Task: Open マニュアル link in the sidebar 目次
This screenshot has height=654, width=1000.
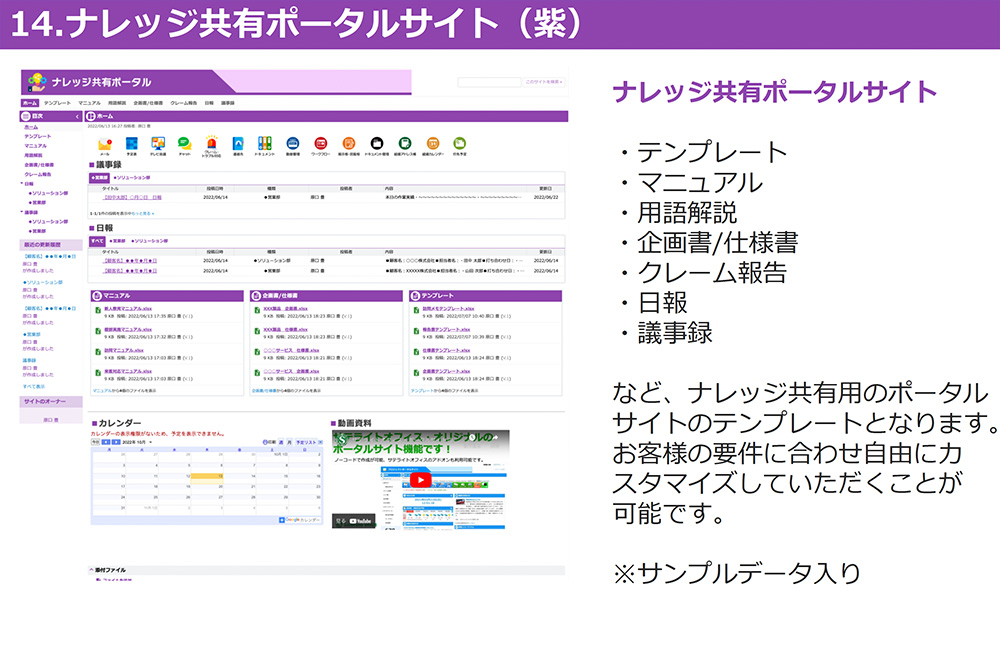Action: 36,146
